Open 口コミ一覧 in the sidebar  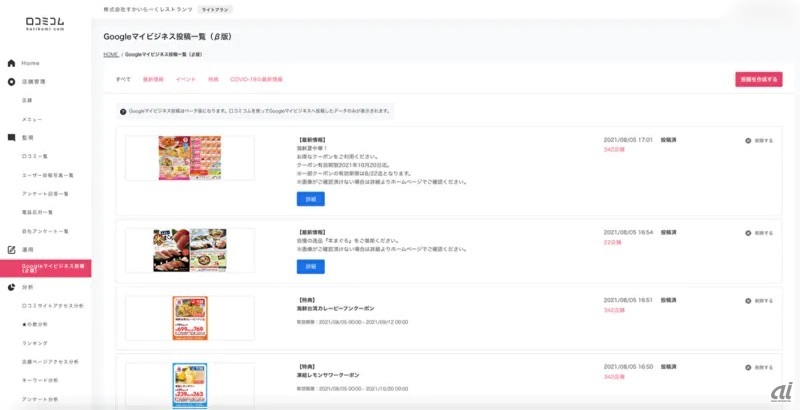tap(35, 156)
